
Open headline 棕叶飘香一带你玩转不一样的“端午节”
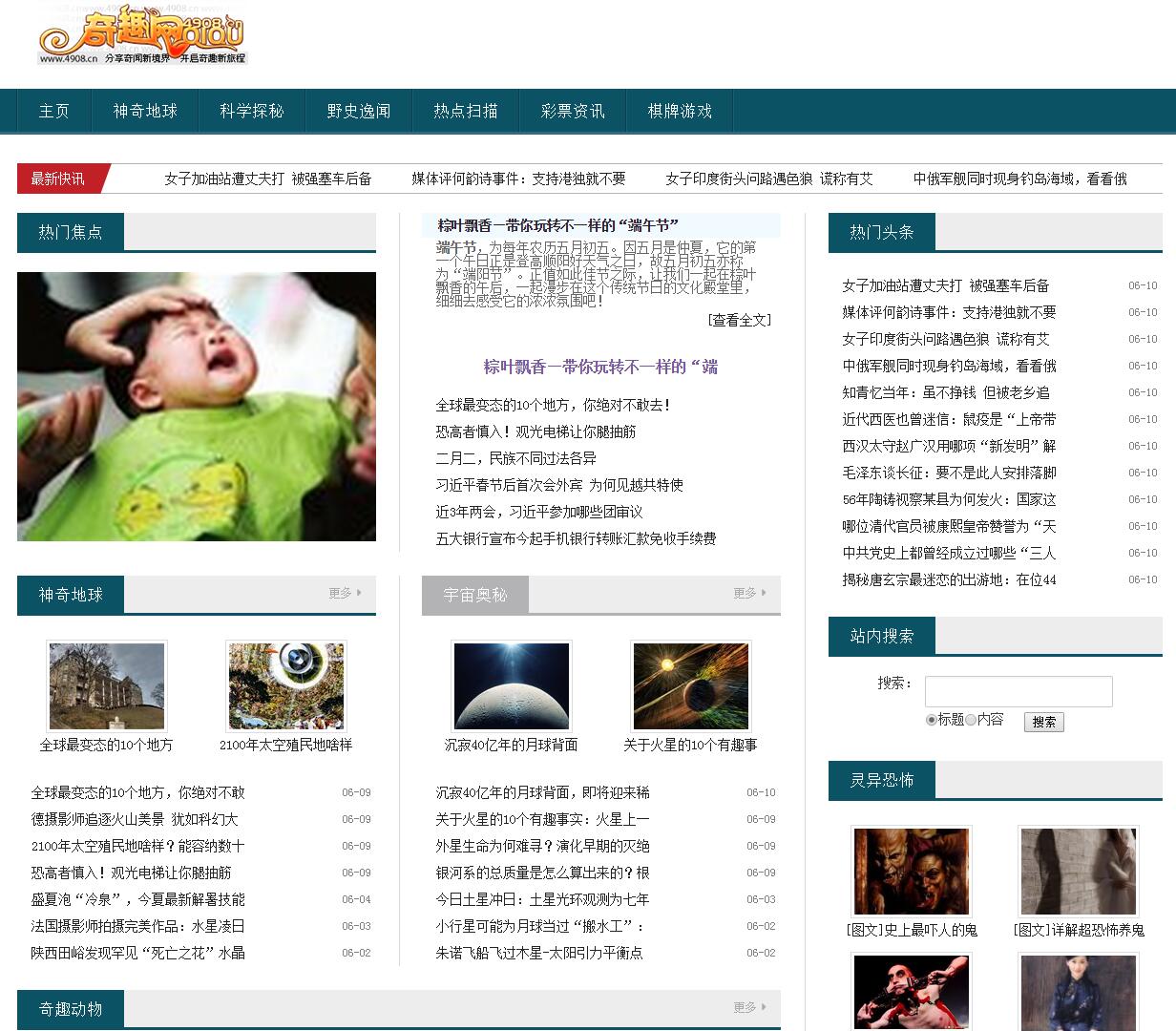(x=558, y=225)
